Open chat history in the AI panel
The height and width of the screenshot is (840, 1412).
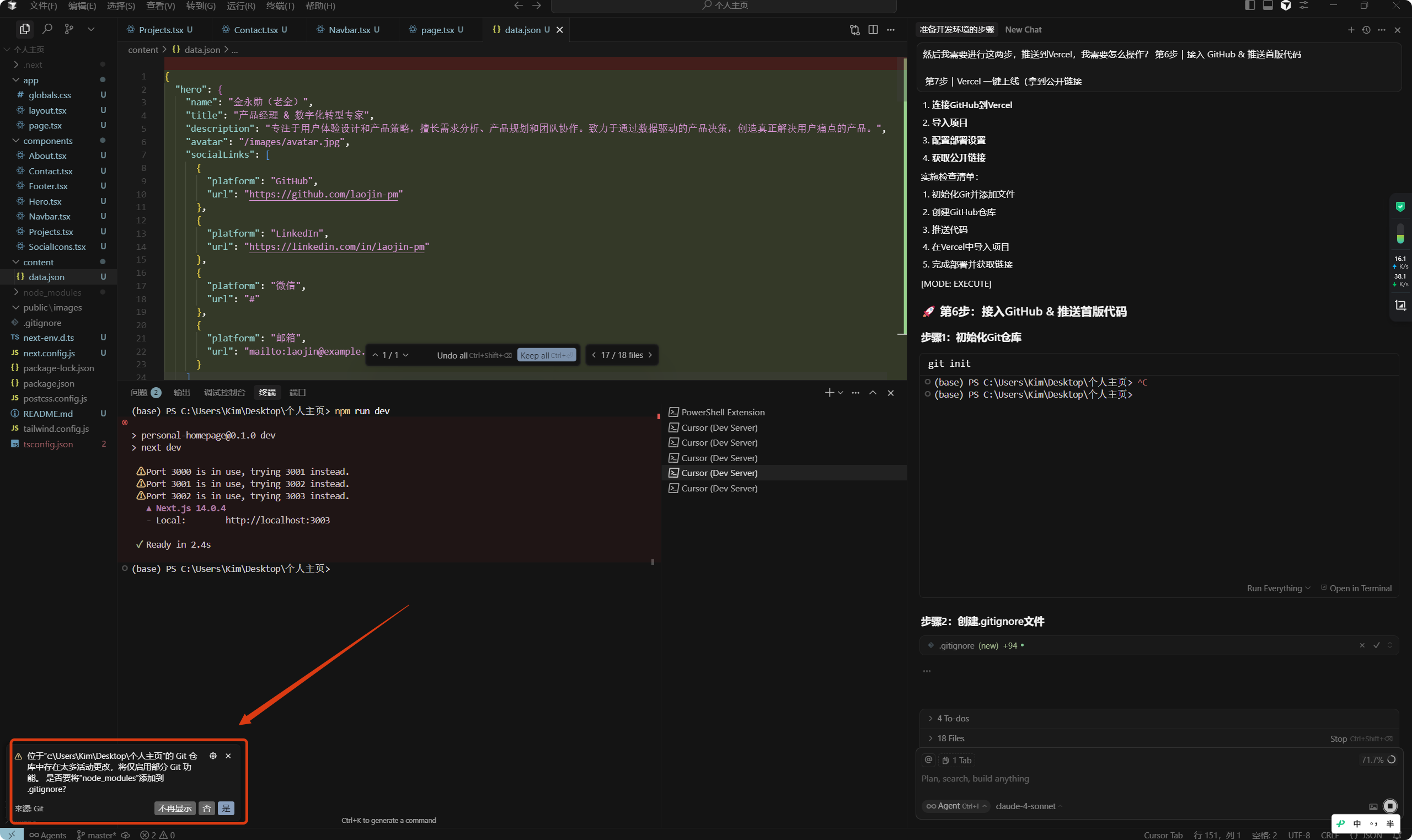[1366, 29]
